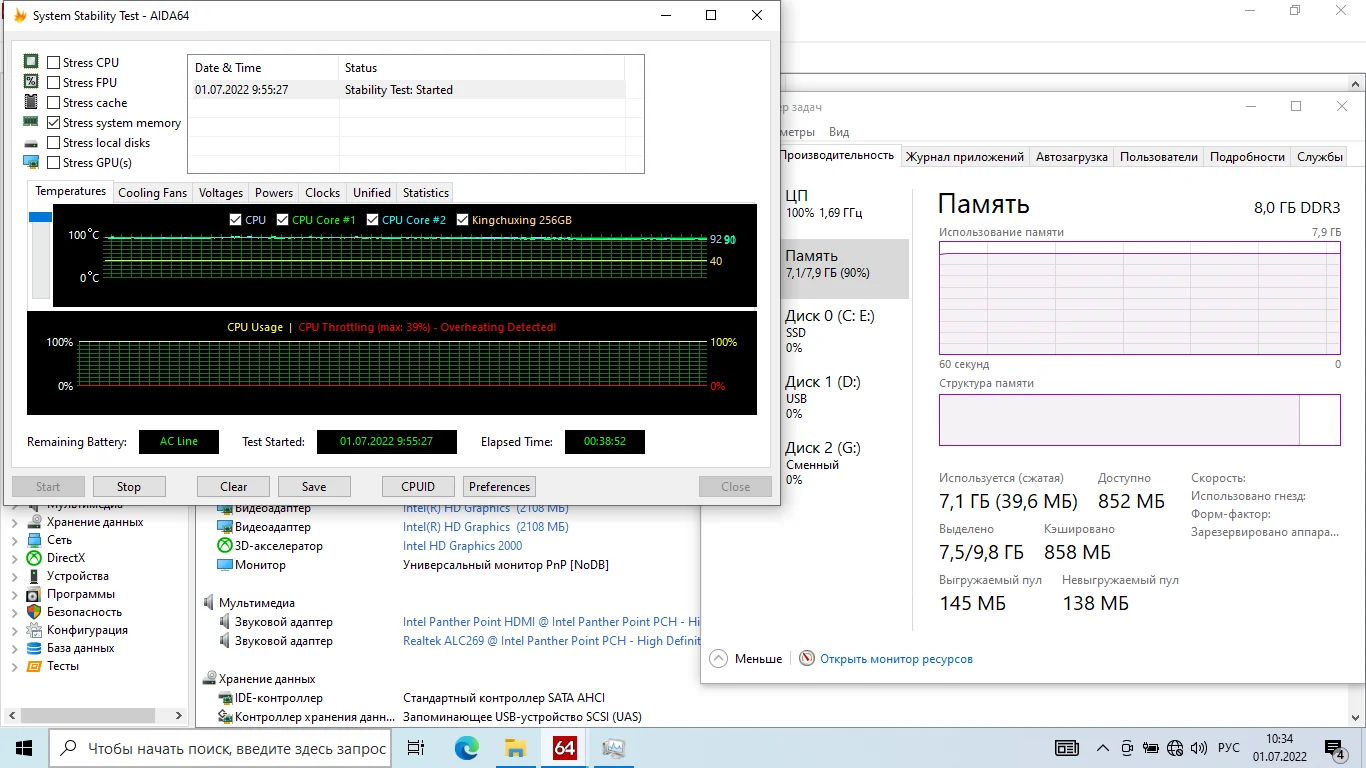Click the Save button

coord(314,487)
